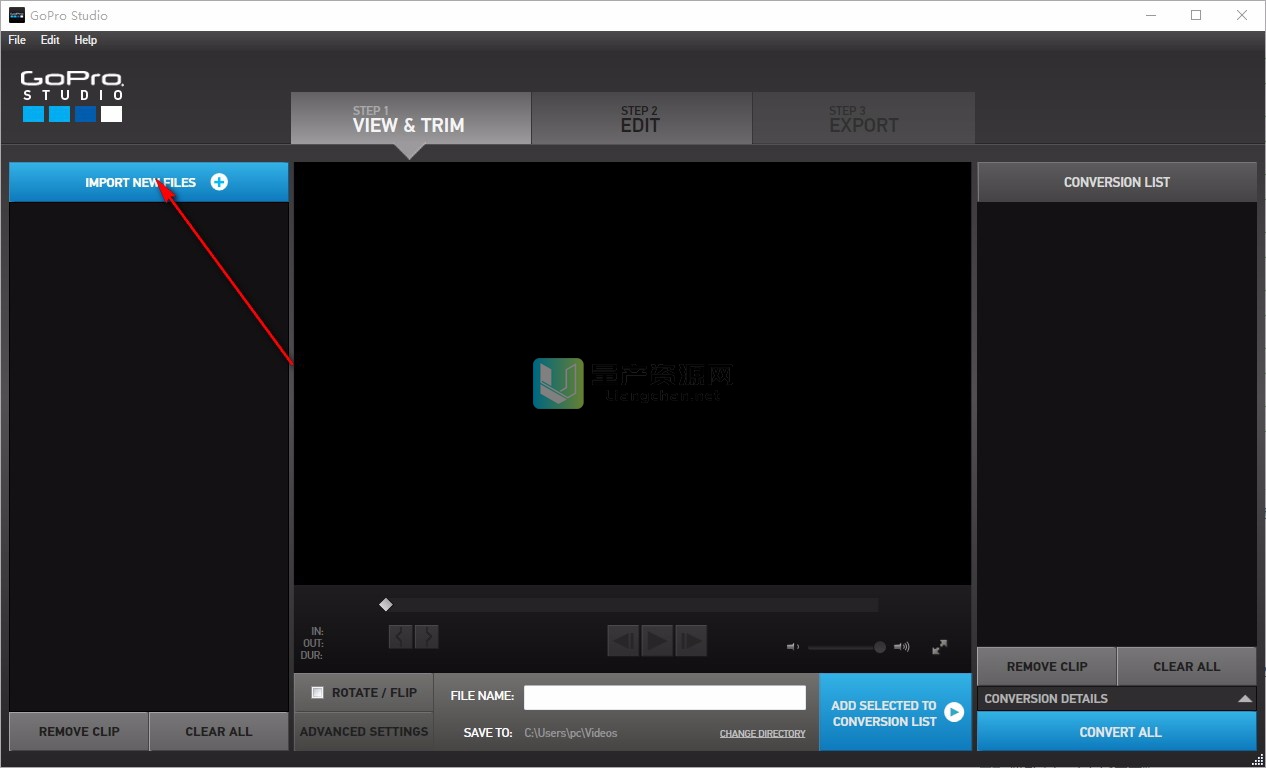Open Advanced Settings
The image size is (1266, 768).
click(364, 732)
